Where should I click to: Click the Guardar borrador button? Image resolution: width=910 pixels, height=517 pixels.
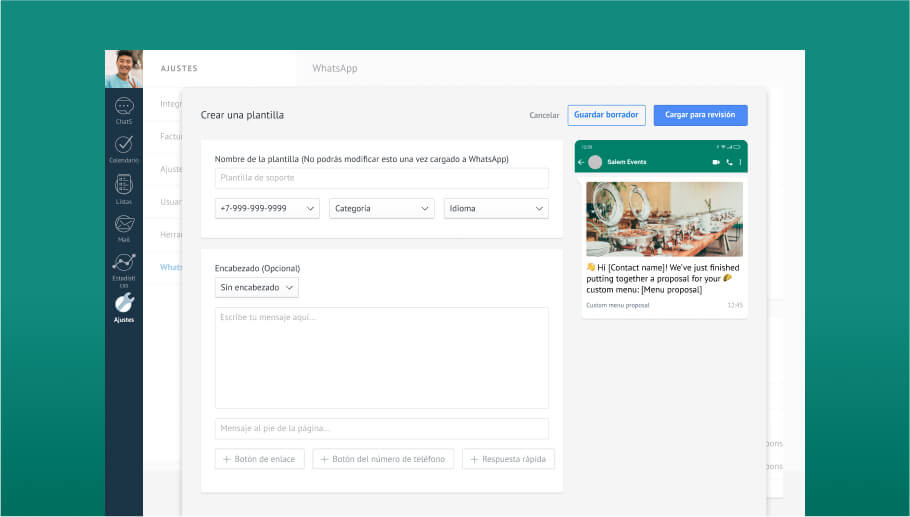tap(606, 115)
